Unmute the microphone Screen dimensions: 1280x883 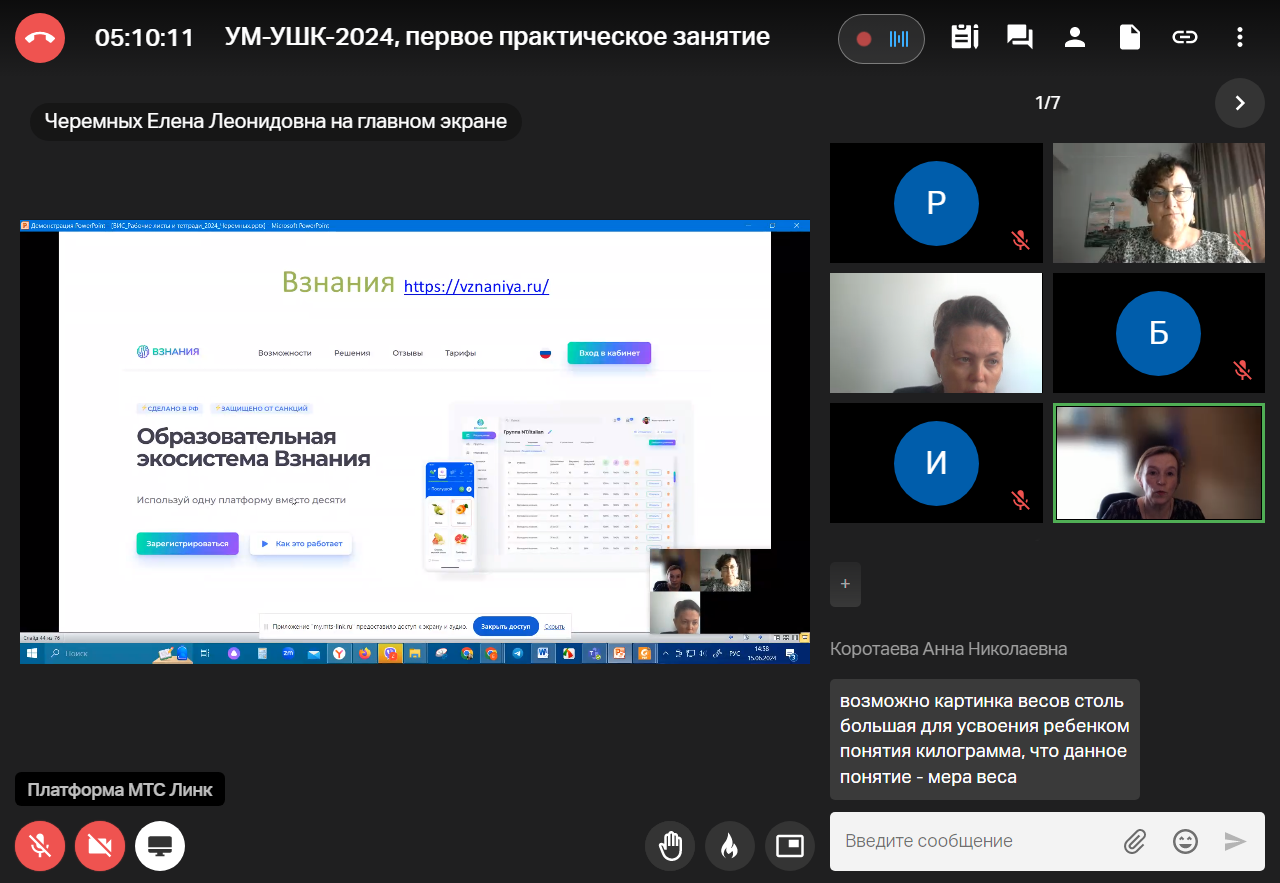(x=40, y=846)
